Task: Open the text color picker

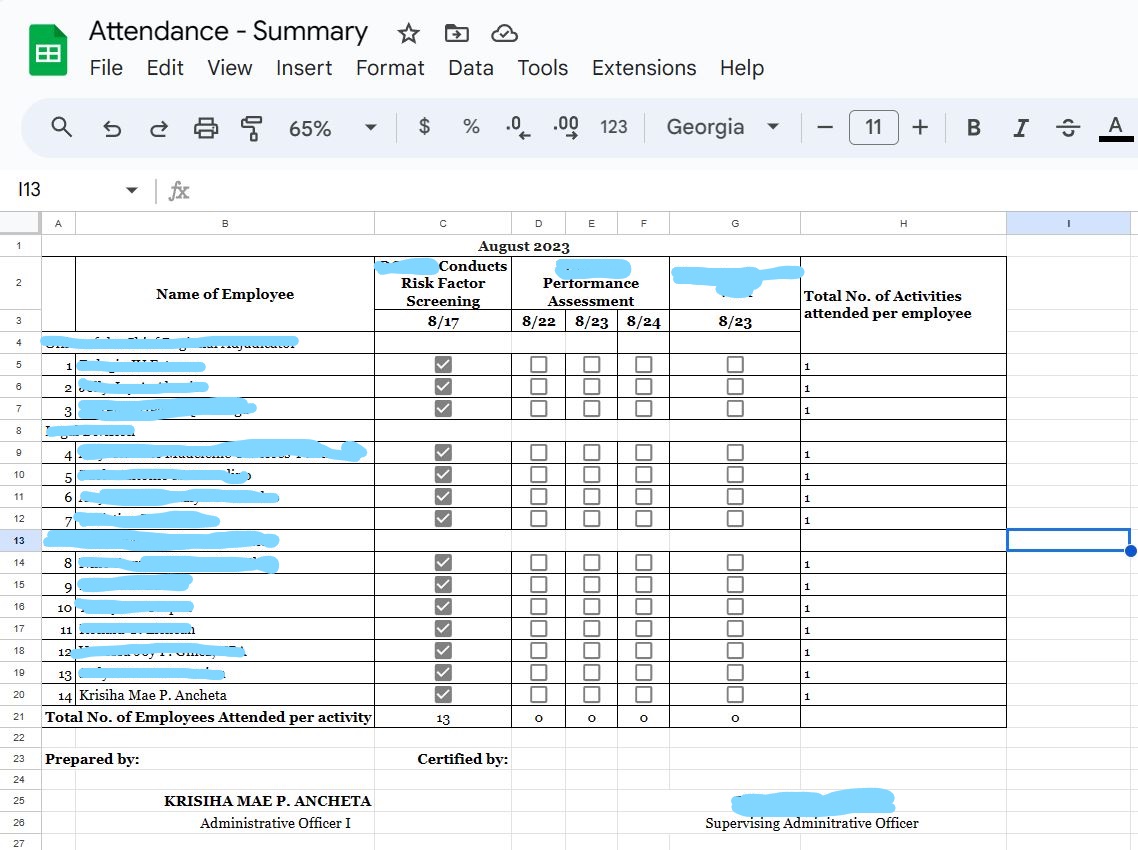Action: (1116, 128)
